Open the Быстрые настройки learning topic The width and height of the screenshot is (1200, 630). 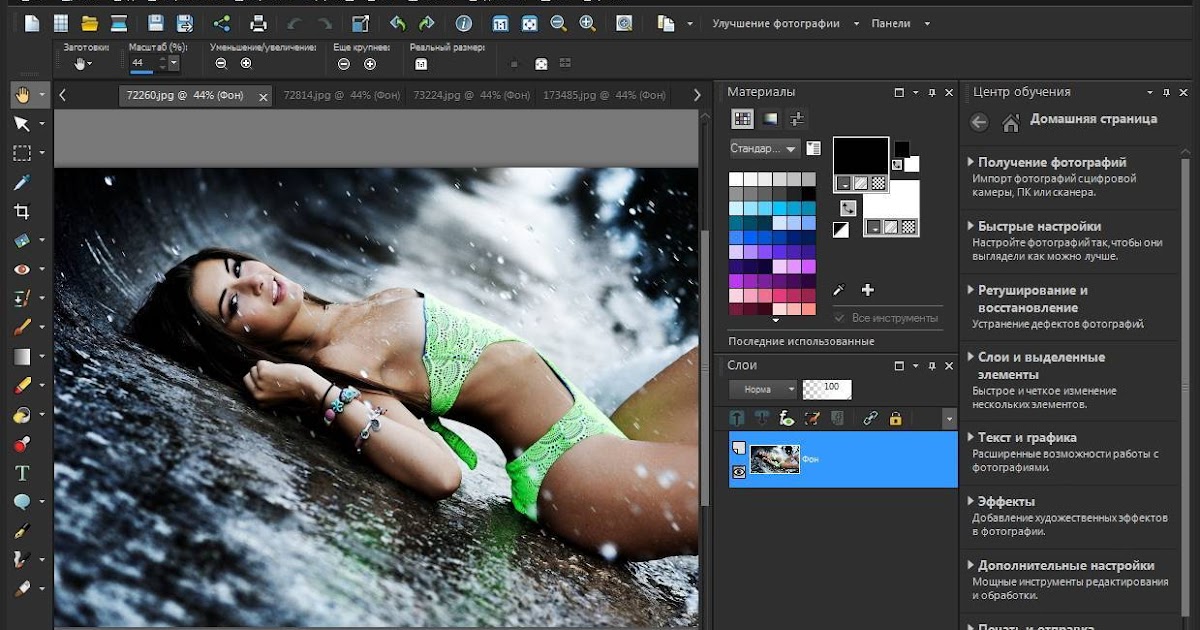point(1039,226)
